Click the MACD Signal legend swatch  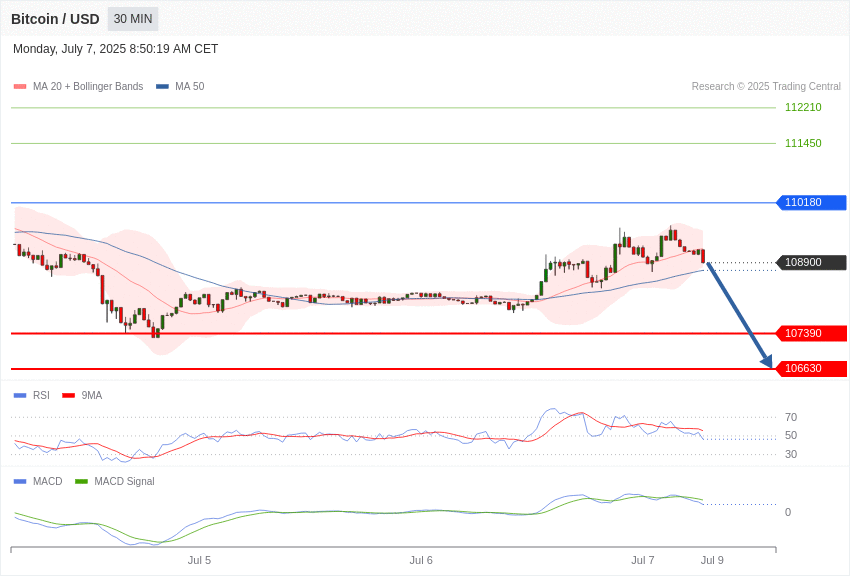tap(81, 481)
